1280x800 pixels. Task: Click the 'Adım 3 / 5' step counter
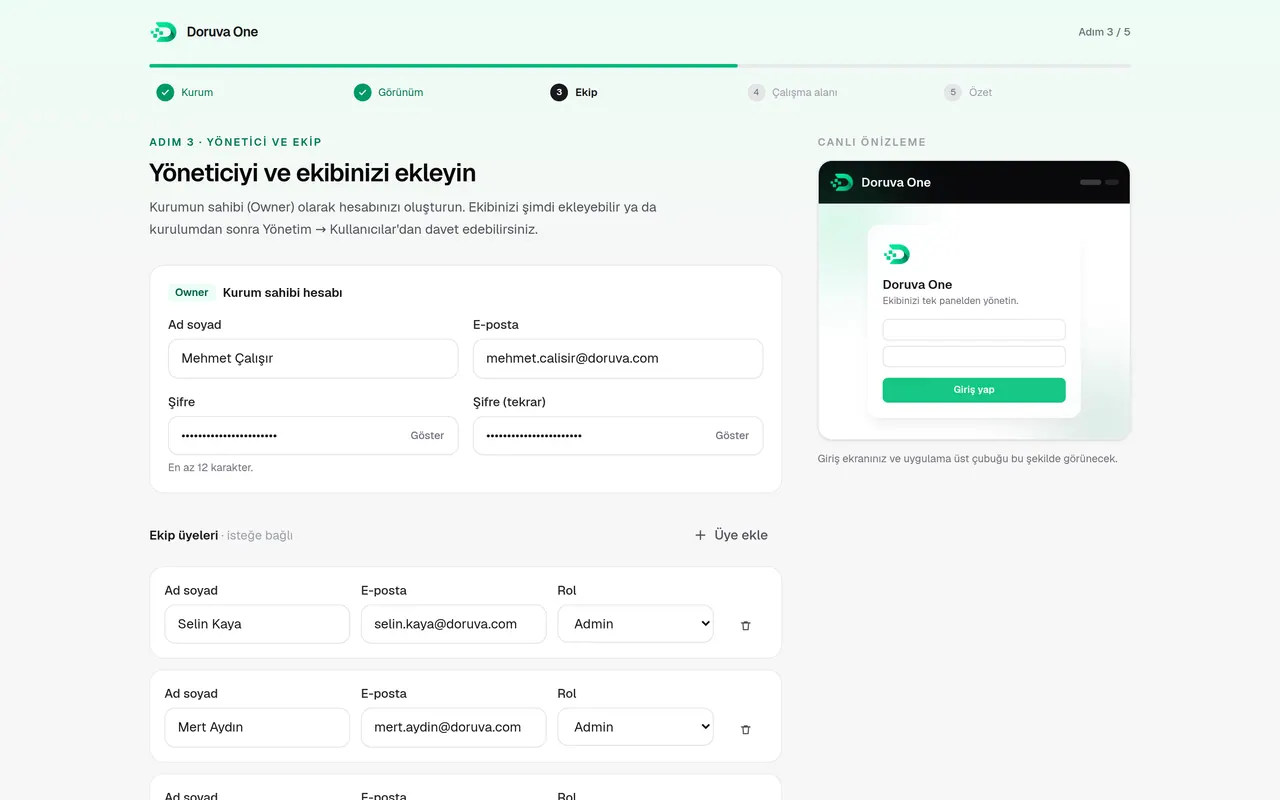[1104, 32]
